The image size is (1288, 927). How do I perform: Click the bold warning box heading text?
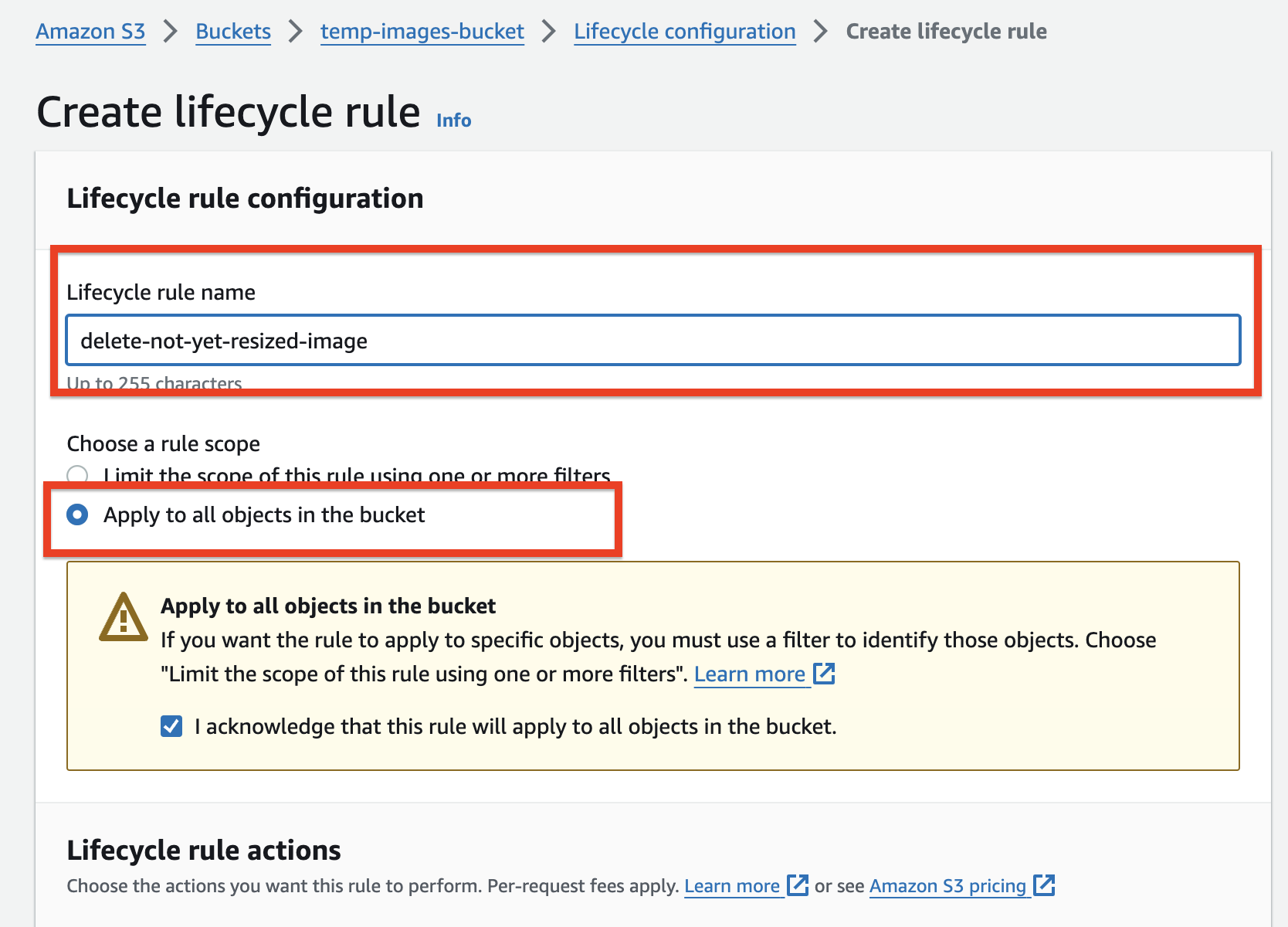coord(328,606)
